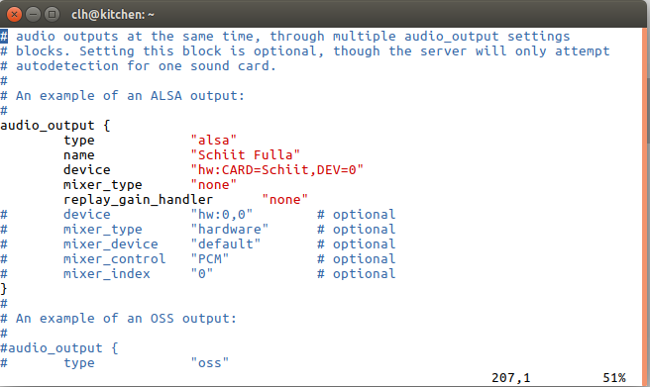Image resolution: width=650 pixels, height=387 pixels.
Task: Click the "Schiit Fulla" name string
Action: click(245, 155)
